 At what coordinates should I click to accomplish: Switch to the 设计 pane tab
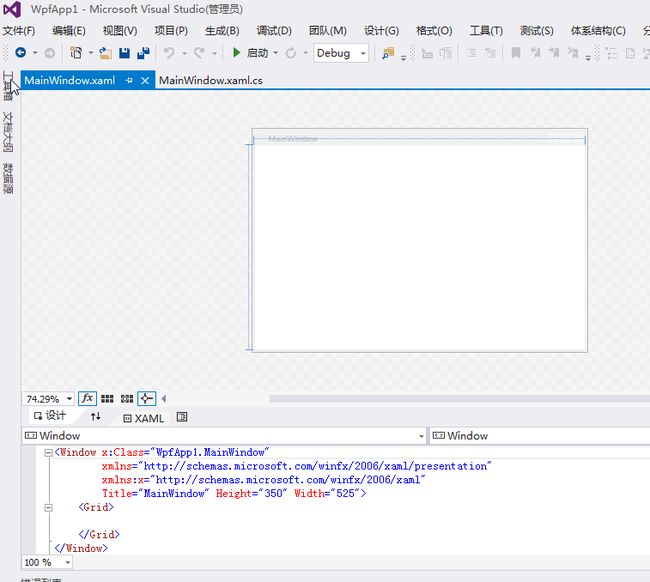click(x=50, y=416)
